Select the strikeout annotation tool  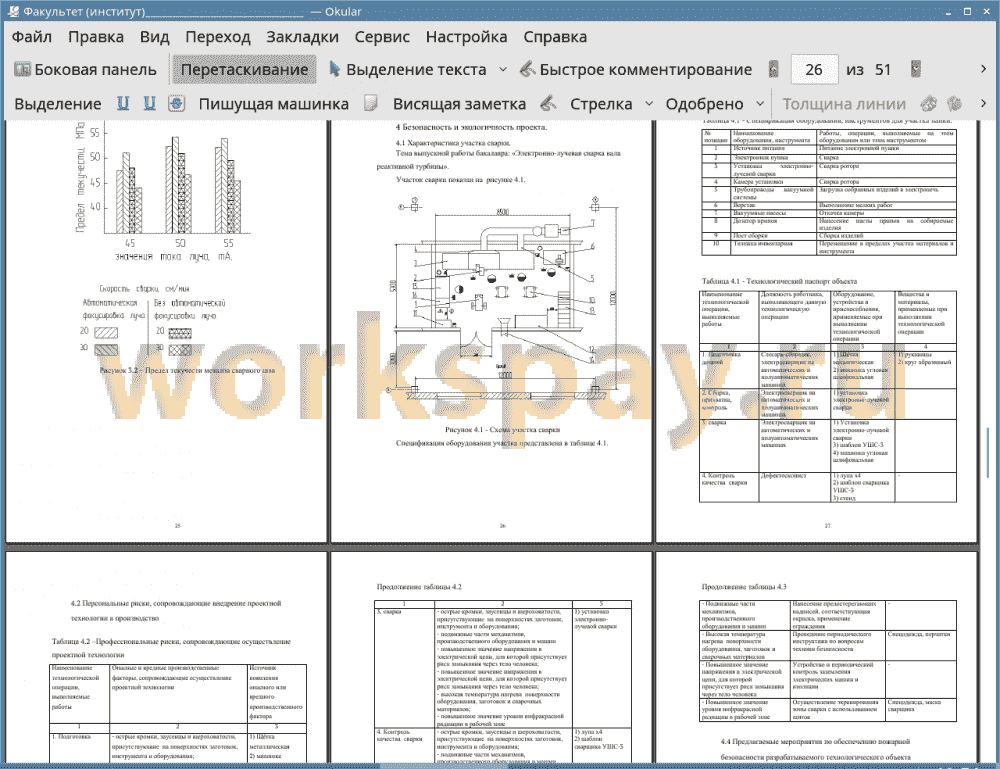177,103
